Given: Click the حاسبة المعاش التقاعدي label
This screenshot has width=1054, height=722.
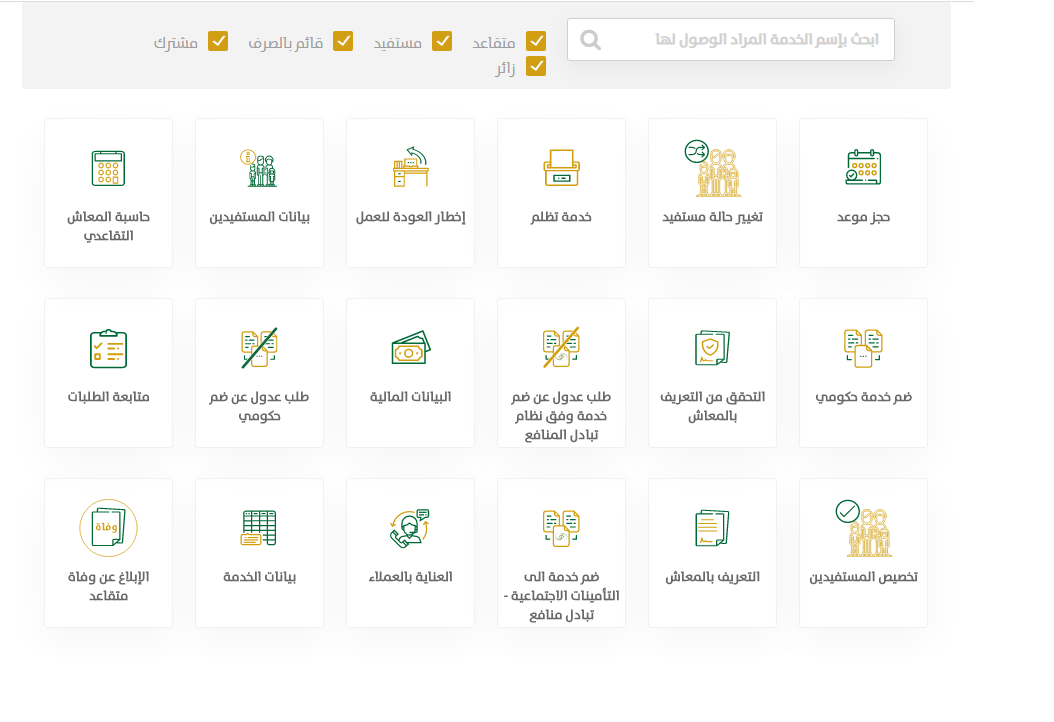Looking at the screenshot, I should coord(108,226).
